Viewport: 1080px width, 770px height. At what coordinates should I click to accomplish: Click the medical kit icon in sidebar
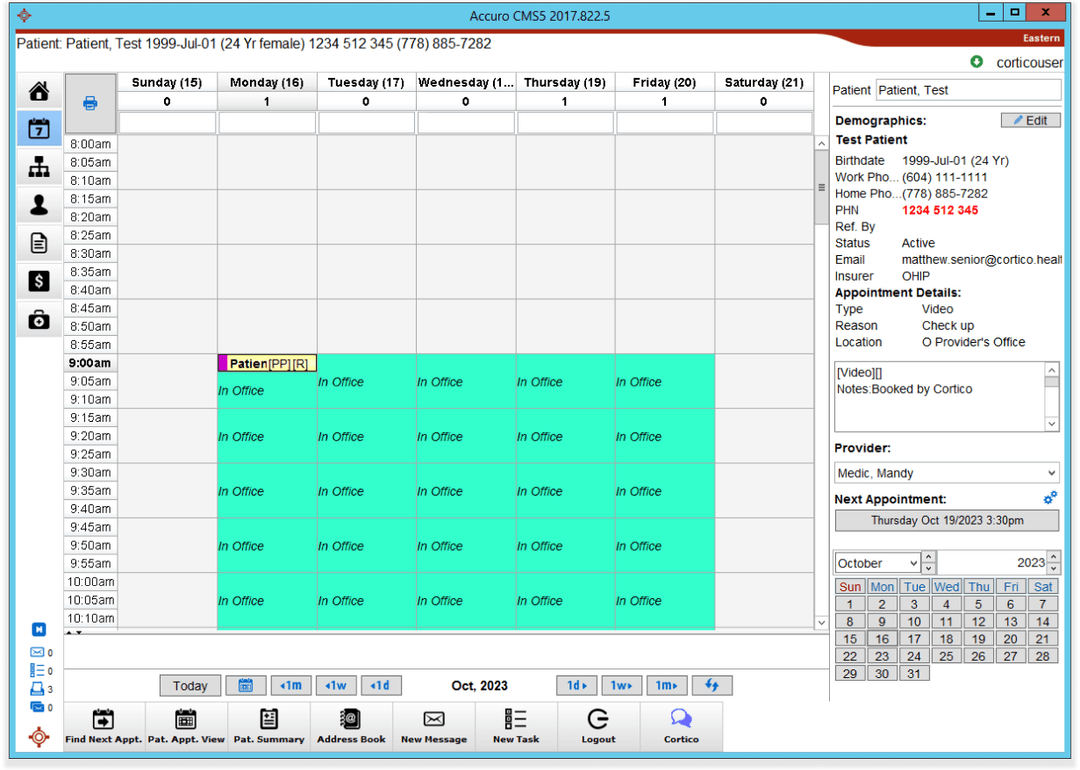(38, 319)
